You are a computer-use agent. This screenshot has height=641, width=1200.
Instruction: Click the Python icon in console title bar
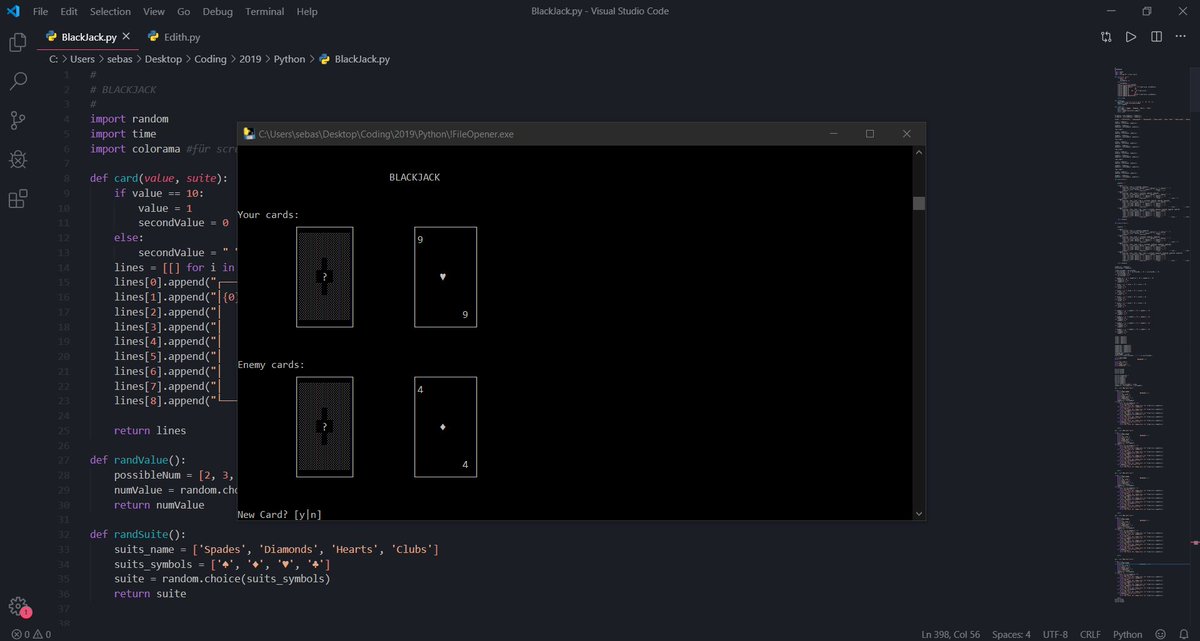click(249, 133)
